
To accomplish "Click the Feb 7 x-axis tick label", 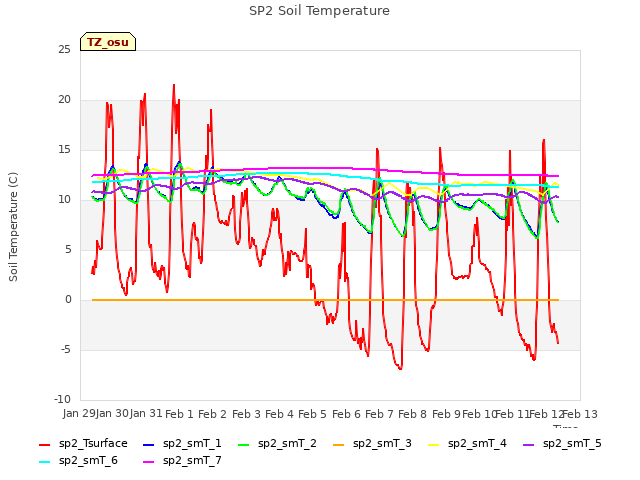I will tap(379, 414).
